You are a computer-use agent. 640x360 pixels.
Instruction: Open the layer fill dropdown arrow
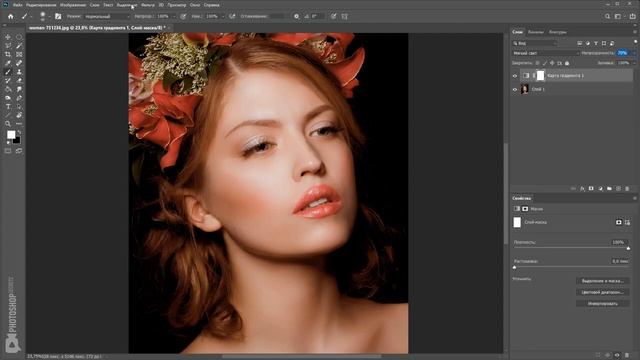pos(634,63)
